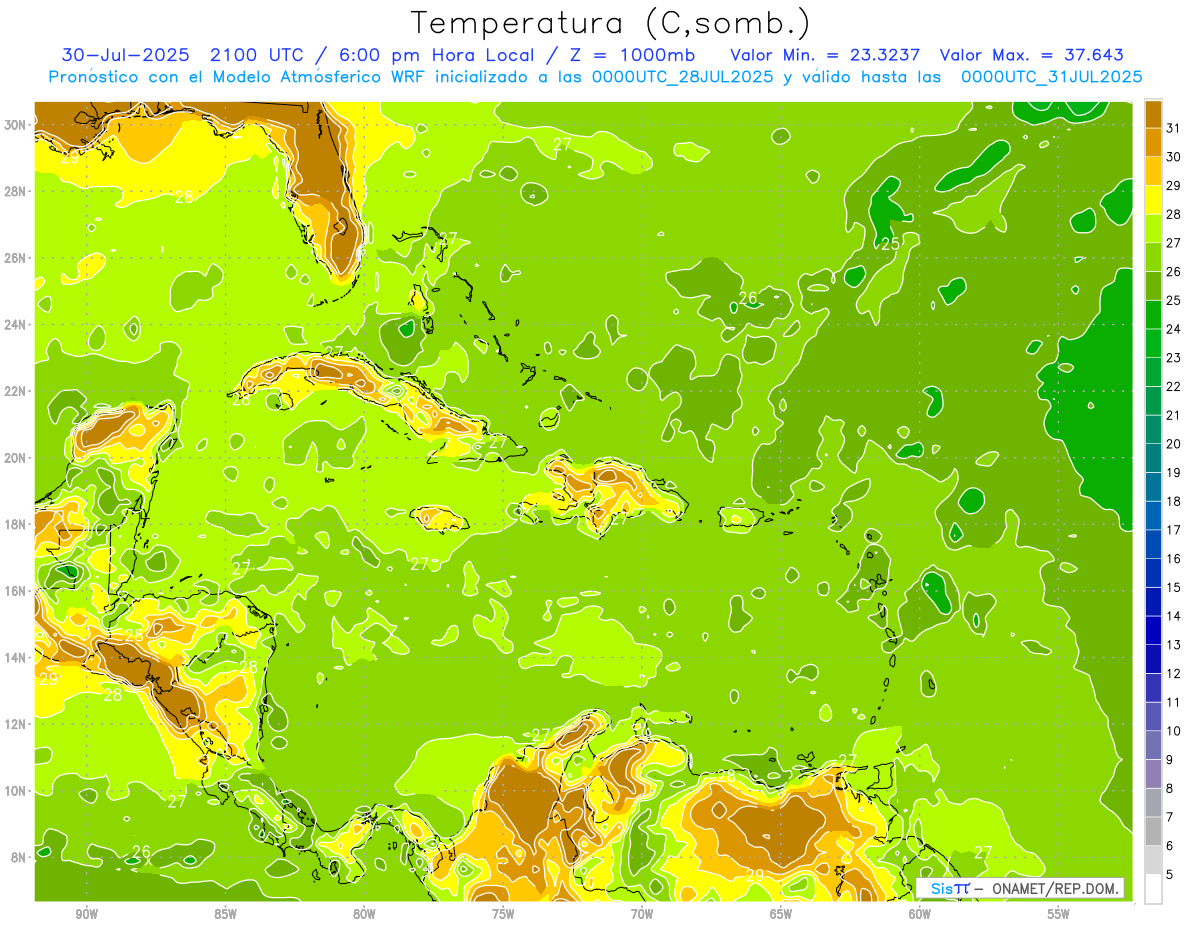Click the 10 value on the color scale

click(x=1173, y=731)
